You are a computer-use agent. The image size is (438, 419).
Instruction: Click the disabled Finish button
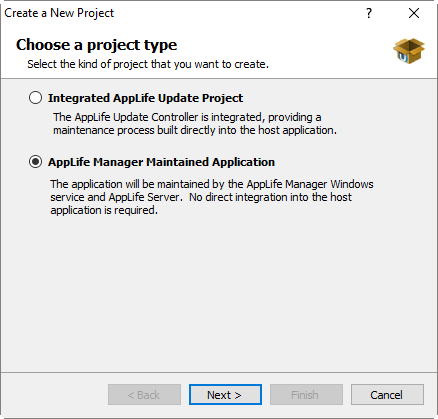(306, 395)
